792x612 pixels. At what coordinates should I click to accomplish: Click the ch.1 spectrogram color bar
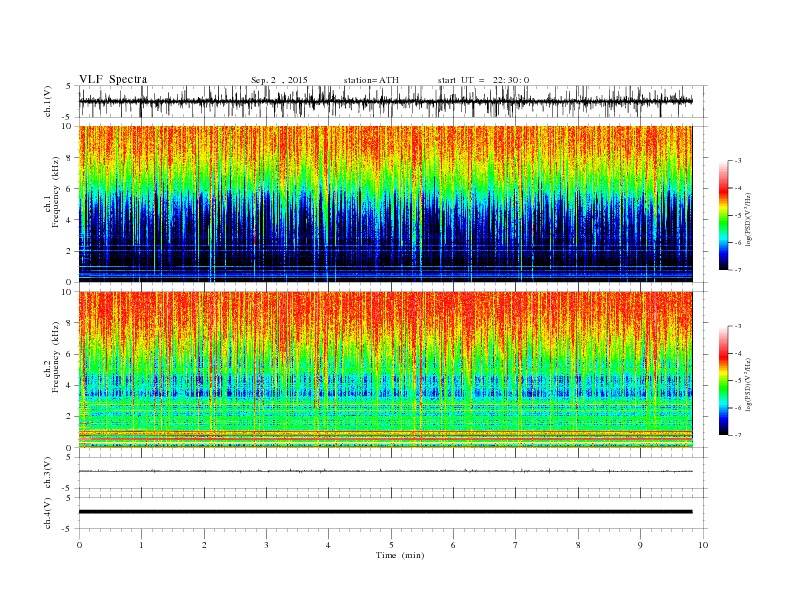click(x=723, y=215)
